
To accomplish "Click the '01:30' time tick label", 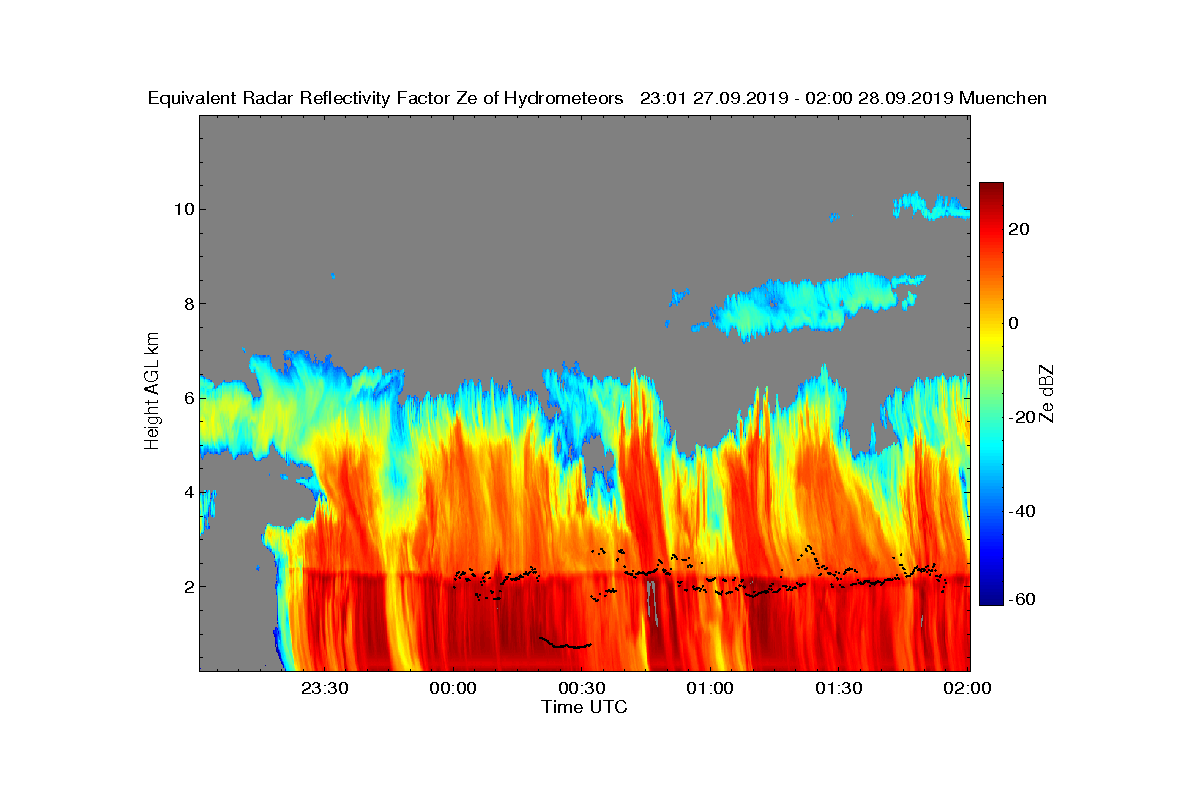I will click(x=839, y=688).
